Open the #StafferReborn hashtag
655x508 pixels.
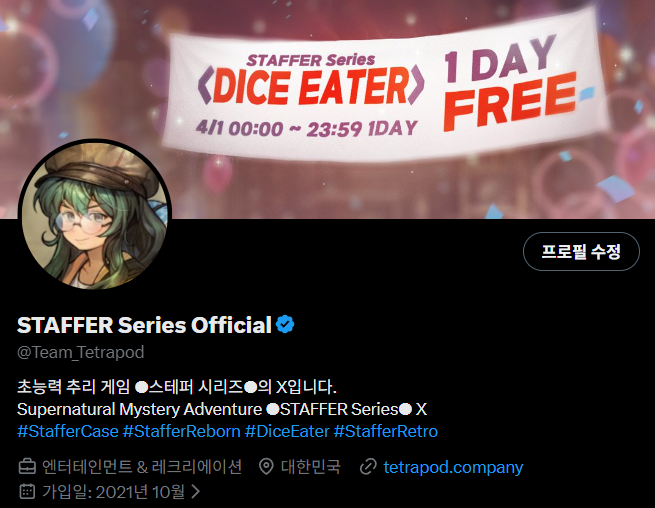pos(182,431)
